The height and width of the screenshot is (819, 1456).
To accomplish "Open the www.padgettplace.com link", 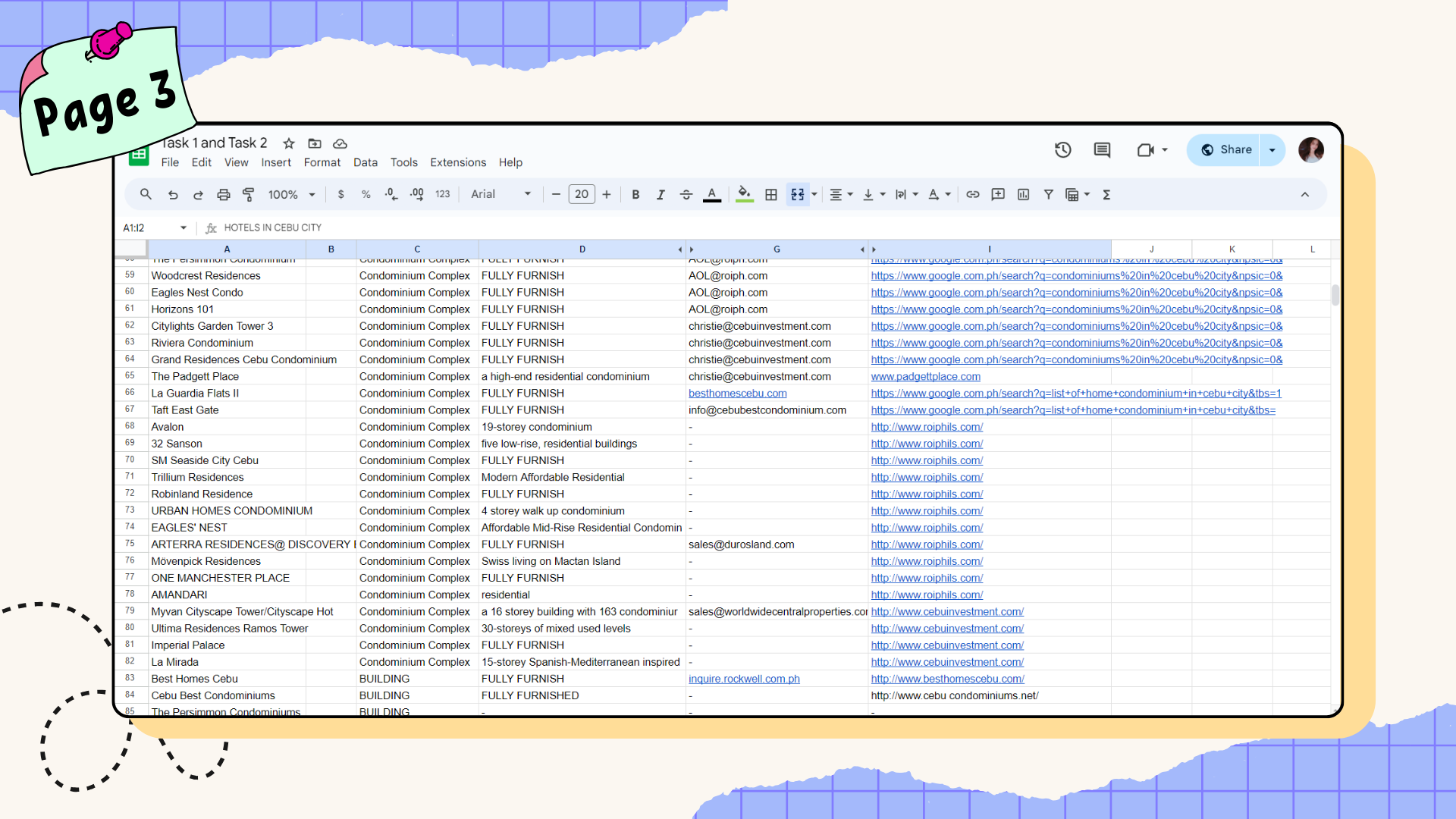I will pos(925,377).
